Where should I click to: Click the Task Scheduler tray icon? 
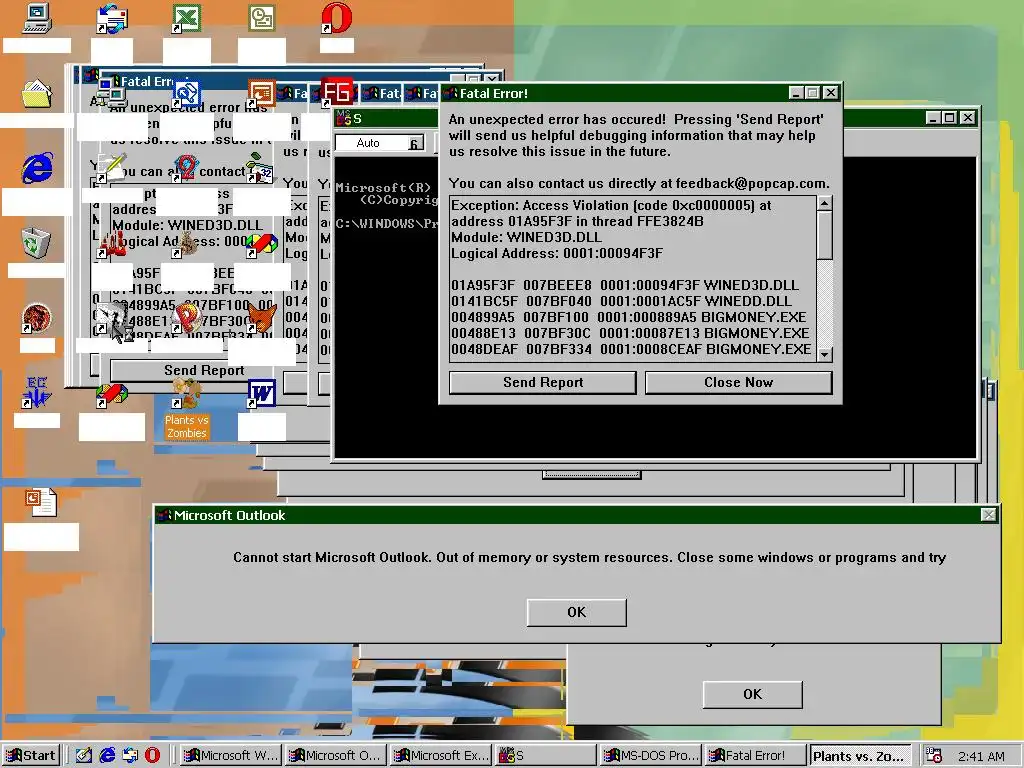934,755
